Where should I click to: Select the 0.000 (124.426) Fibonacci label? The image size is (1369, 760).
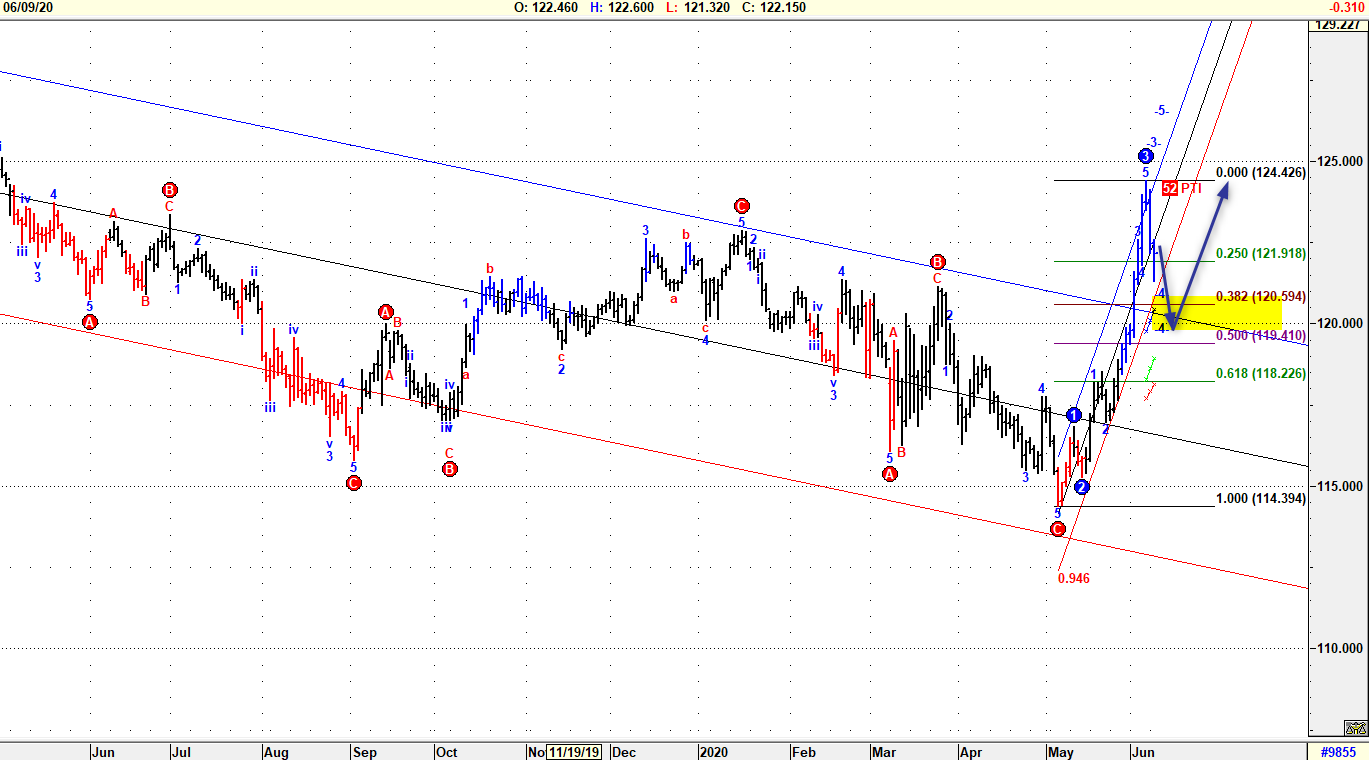[x=1261, y=173]
